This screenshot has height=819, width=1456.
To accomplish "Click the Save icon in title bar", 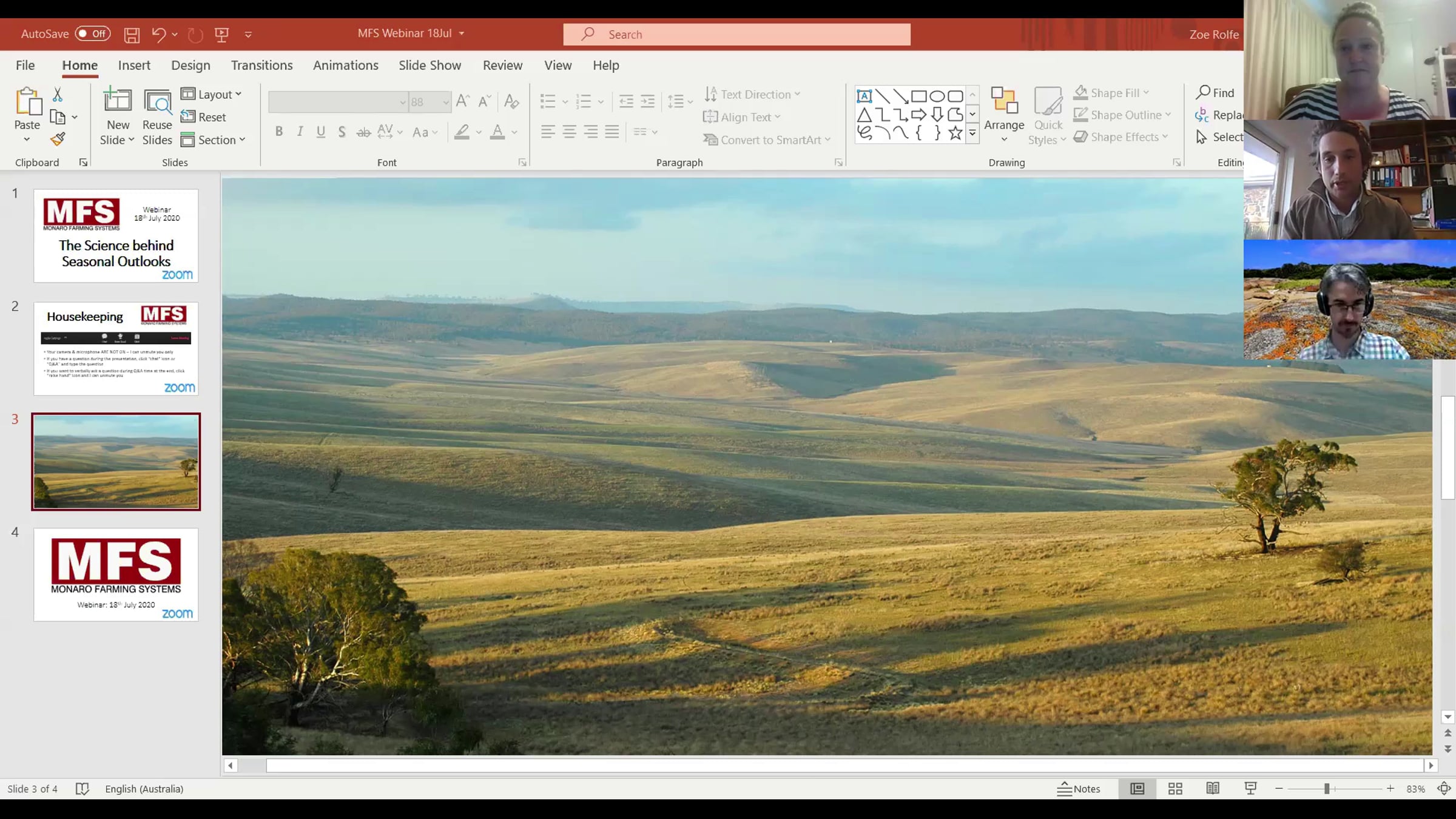I will (x=132, y=35).
